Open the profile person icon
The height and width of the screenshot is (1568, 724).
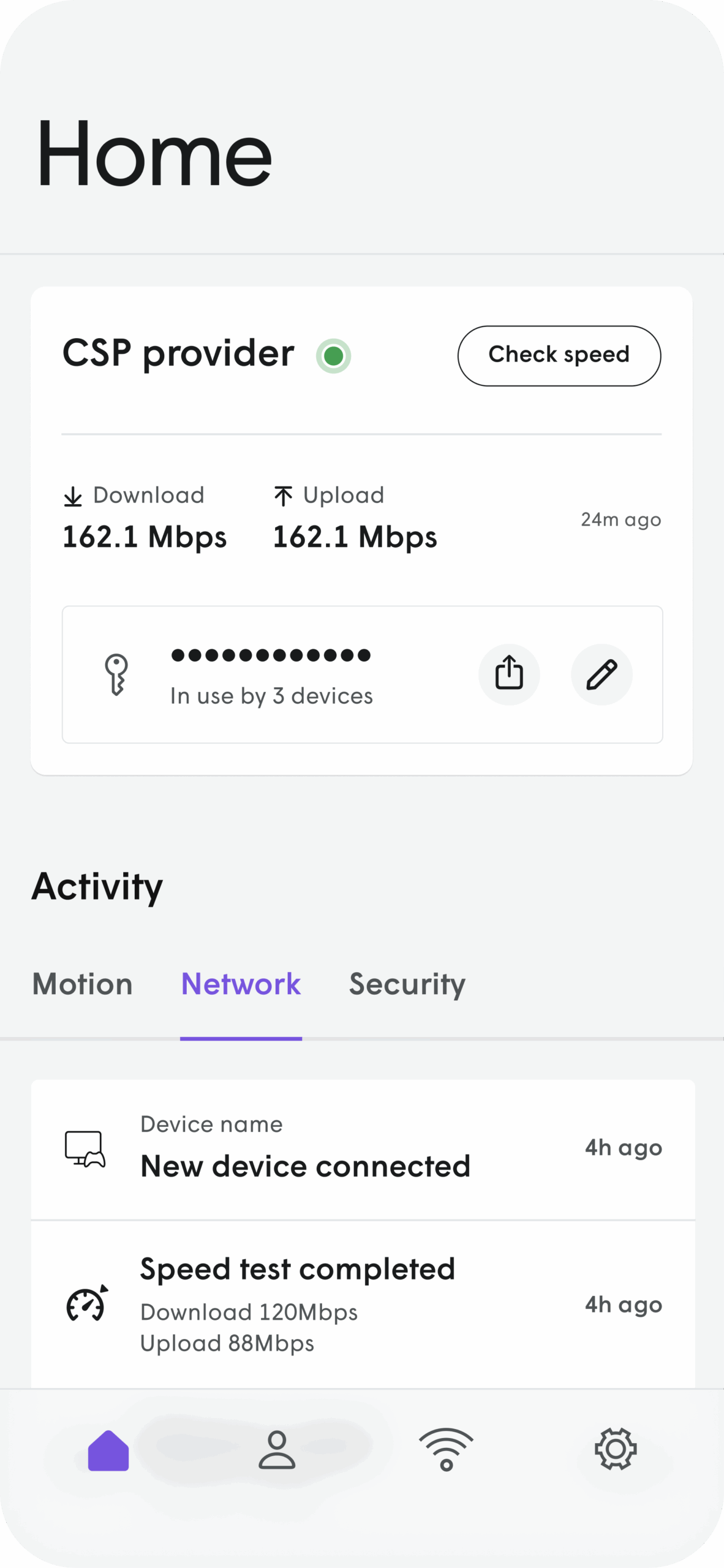[x=277, y=1450]
